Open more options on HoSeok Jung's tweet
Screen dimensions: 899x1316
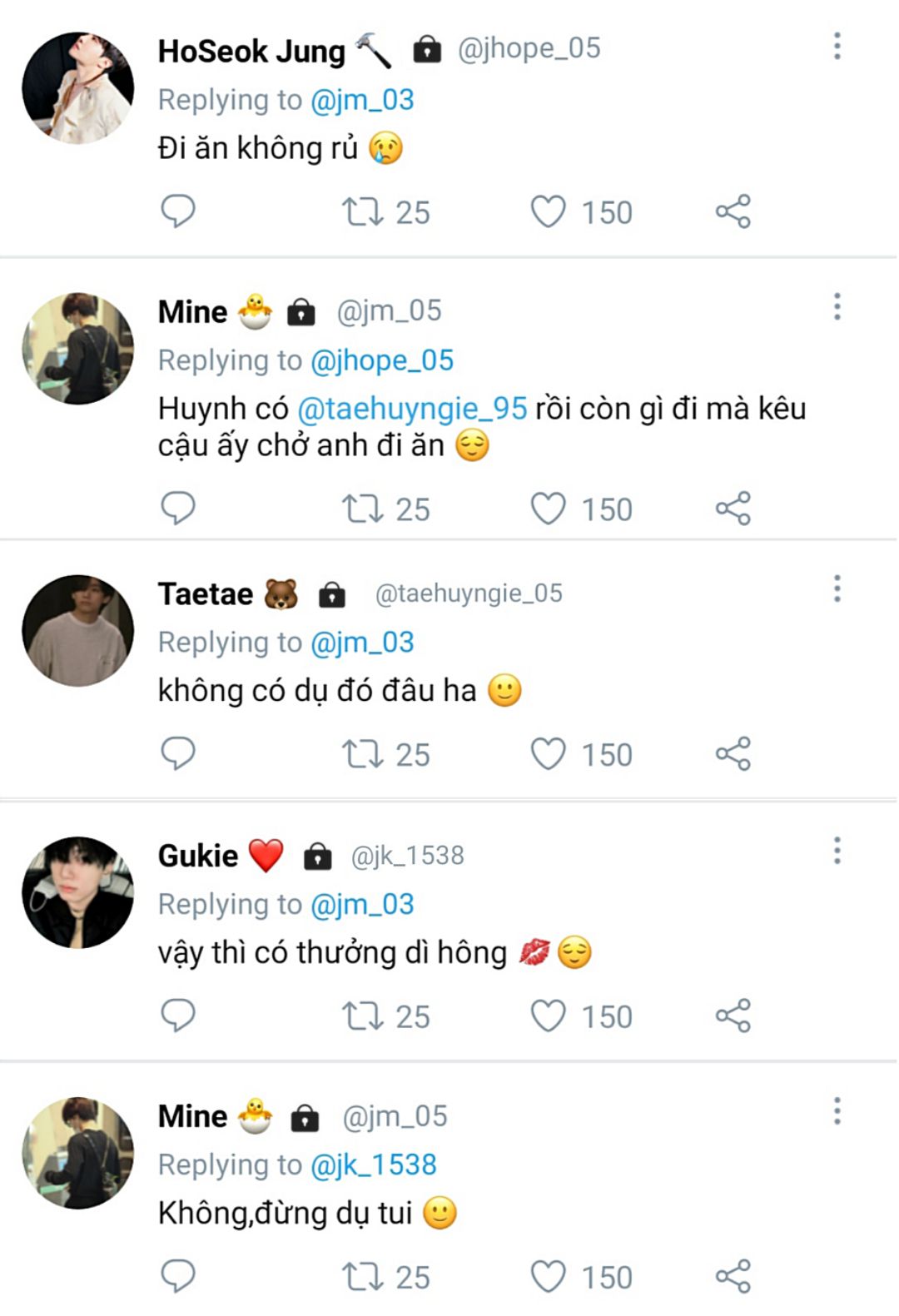point(837,47)
